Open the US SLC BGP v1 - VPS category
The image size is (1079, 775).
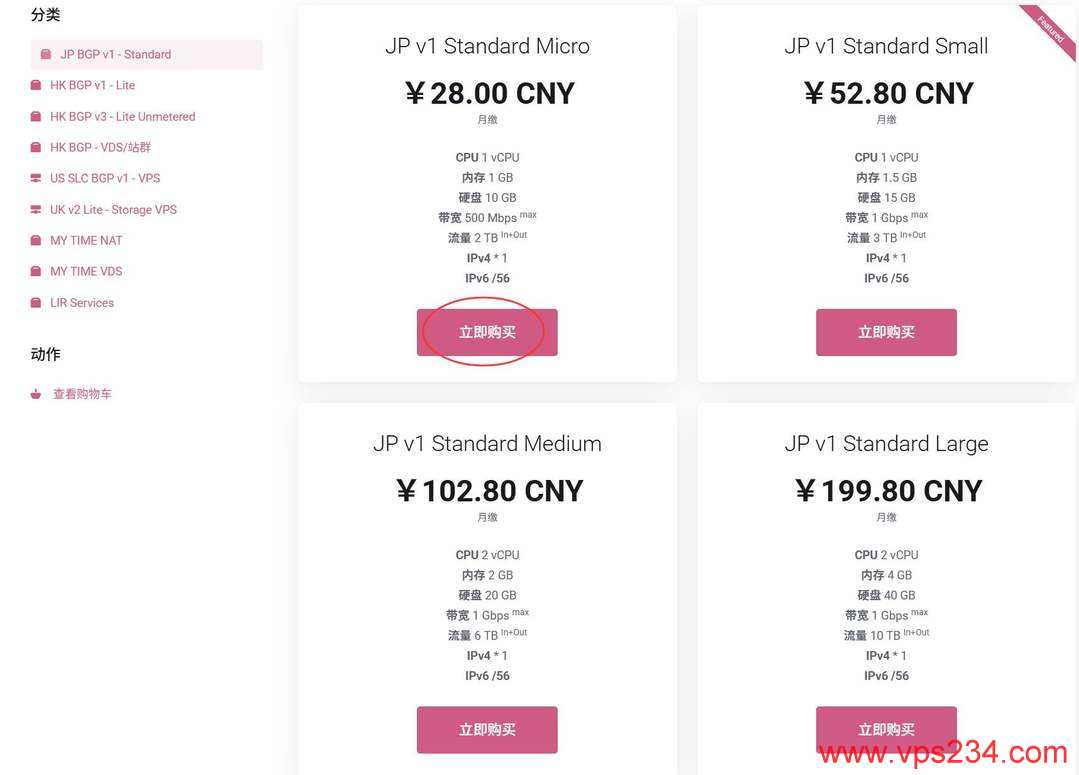(x=105, y=178)
